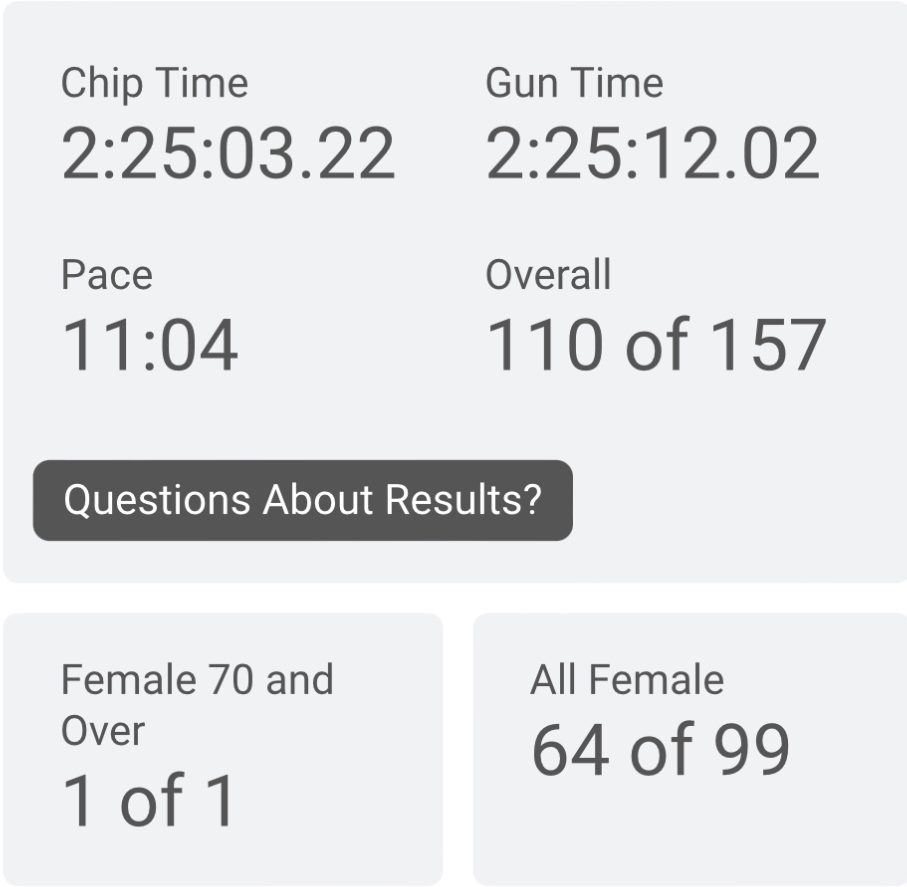The image size is (907, 887).
Task: Click the Pace label
Action: [x=107, y=275]
